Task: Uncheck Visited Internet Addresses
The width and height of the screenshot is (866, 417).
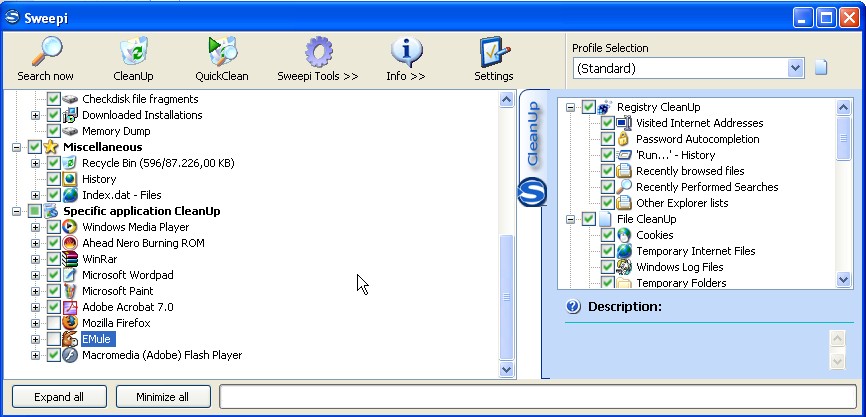Action: (608, 123)
